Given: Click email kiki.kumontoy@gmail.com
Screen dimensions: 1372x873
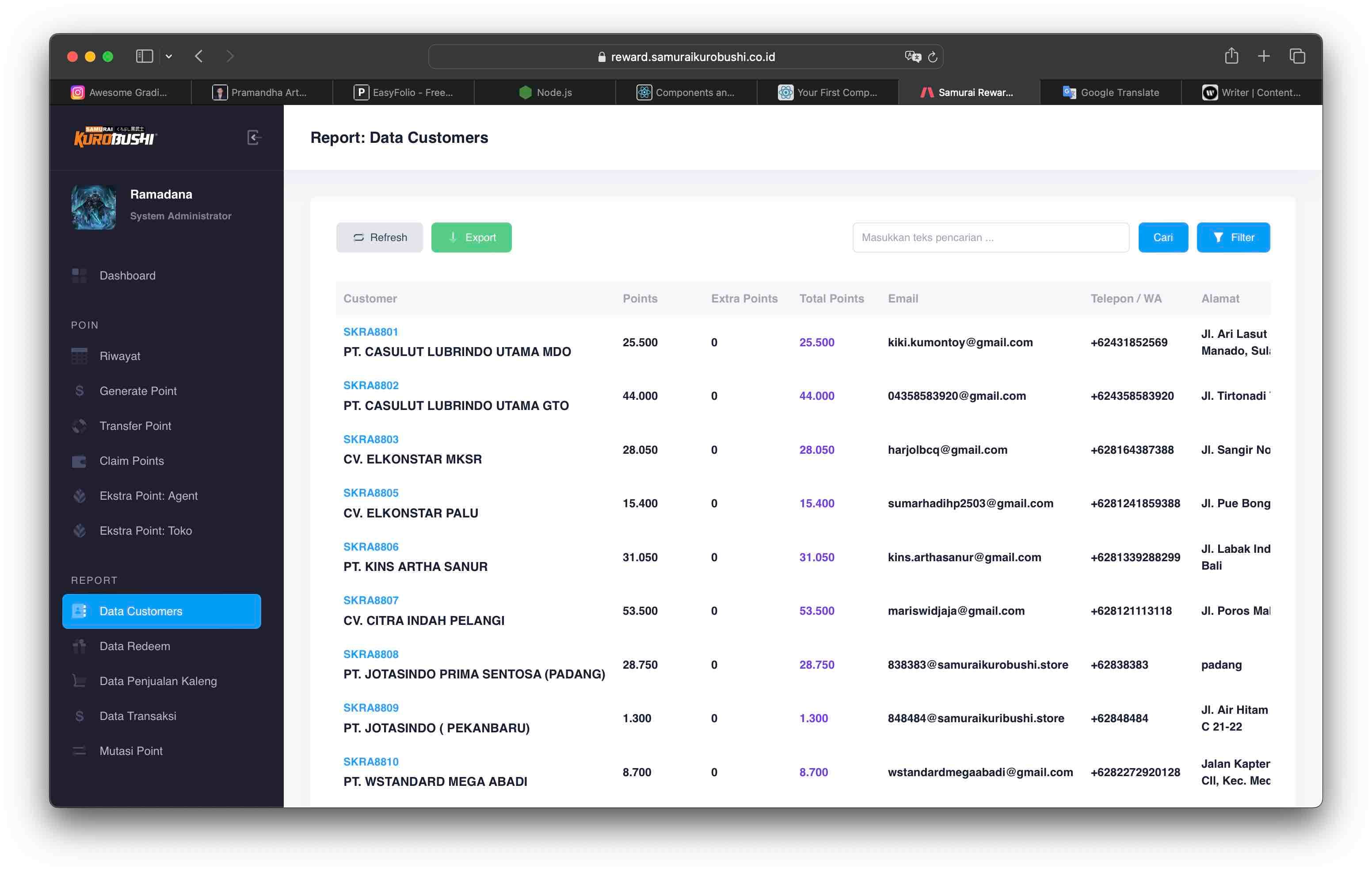Looking at the screenshot, I should point(960,342).
